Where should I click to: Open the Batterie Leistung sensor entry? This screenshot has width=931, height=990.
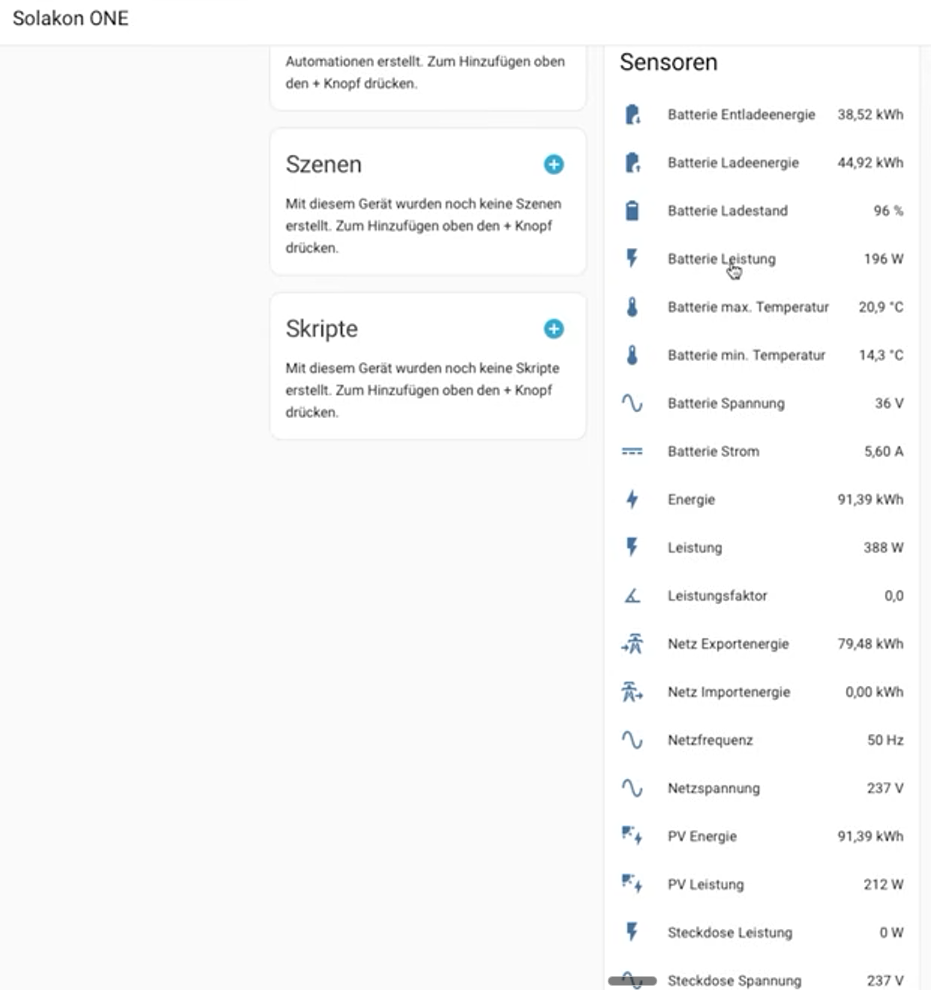(x=721, y=259)
